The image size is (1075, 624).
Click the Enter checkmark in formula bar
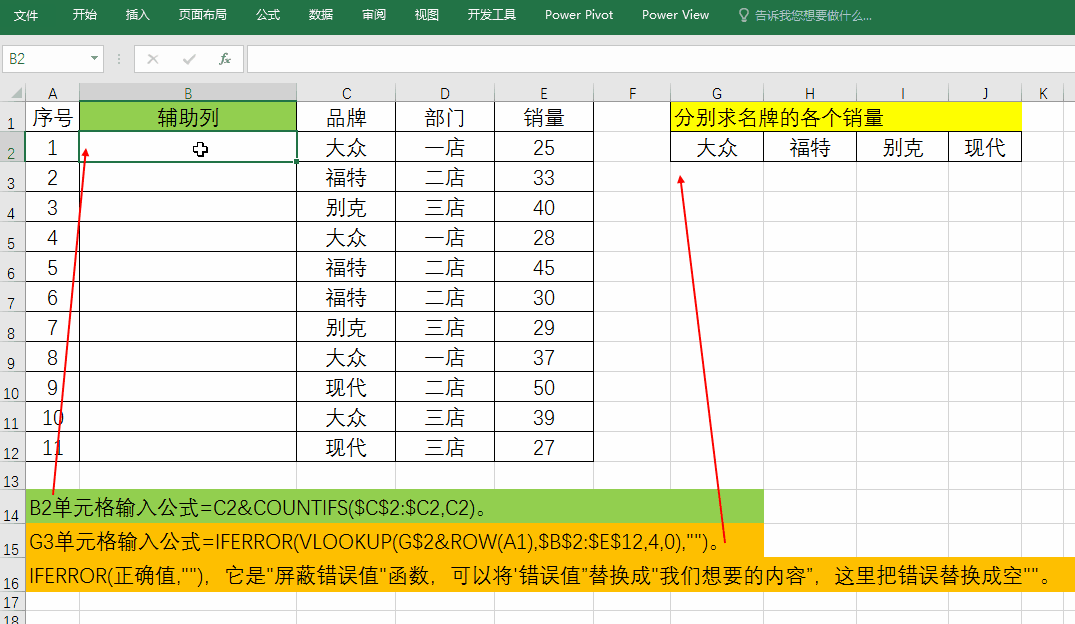[x=189, y=59]
